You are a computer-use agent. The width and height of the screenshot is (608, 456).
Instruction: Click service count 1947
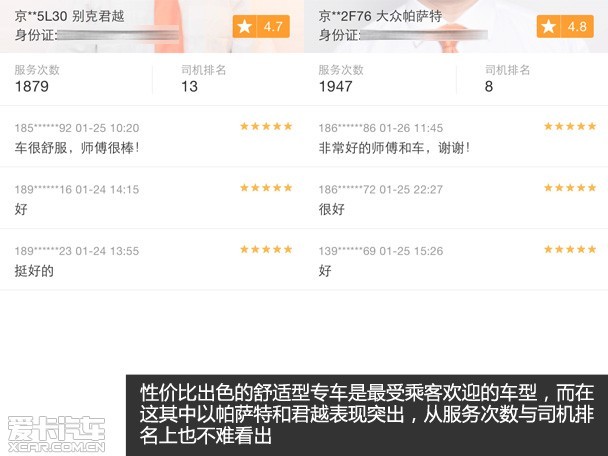[336, 86]
